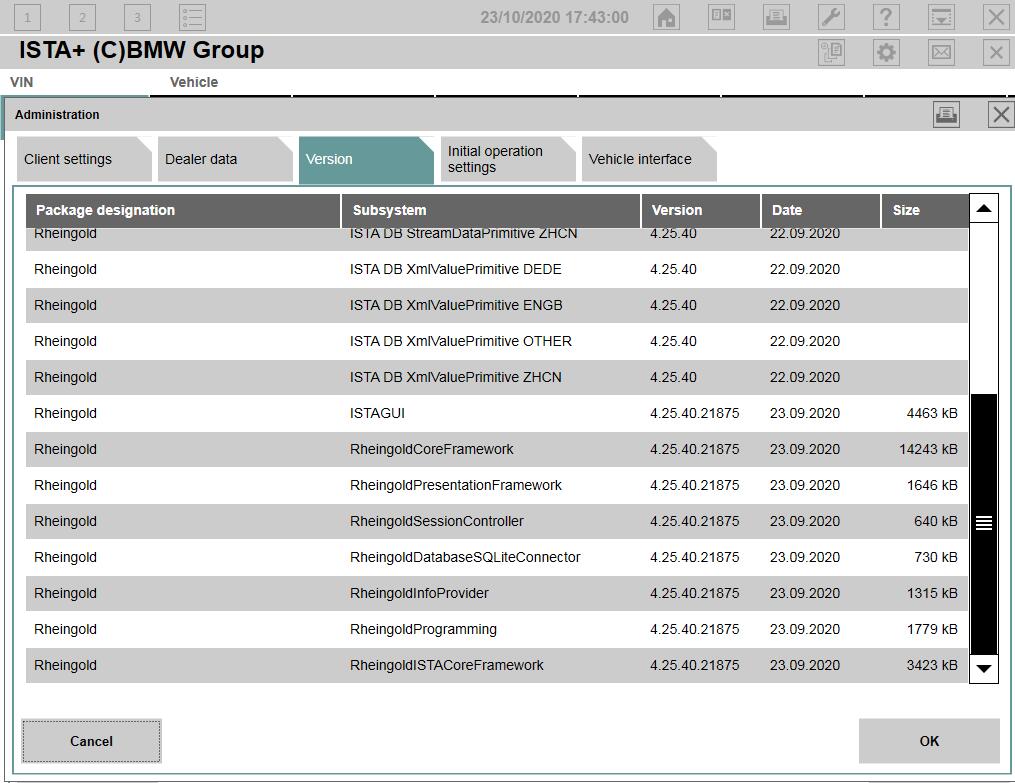Click the home icon in top toolbar
Screen dimensions: 1015x783
[x=666, y=17]
